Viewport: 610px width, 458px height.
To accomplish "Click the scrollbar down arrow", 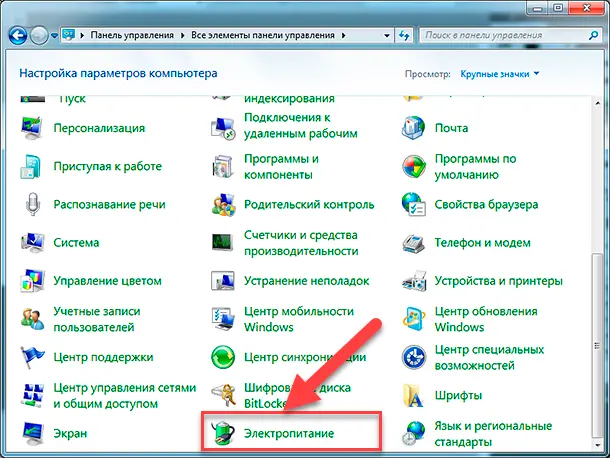I will (598, 445).
